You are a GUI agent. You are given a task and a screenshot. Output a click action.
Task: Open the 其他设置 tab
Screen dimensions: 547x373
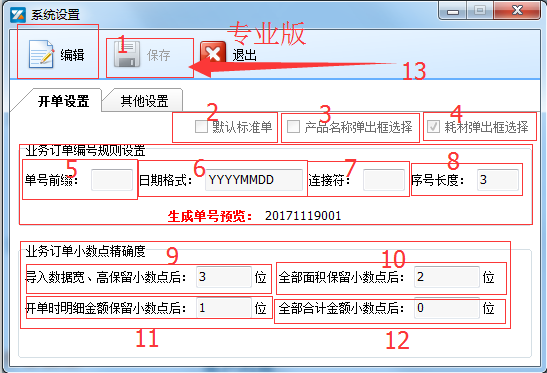[x=144, y=101]
